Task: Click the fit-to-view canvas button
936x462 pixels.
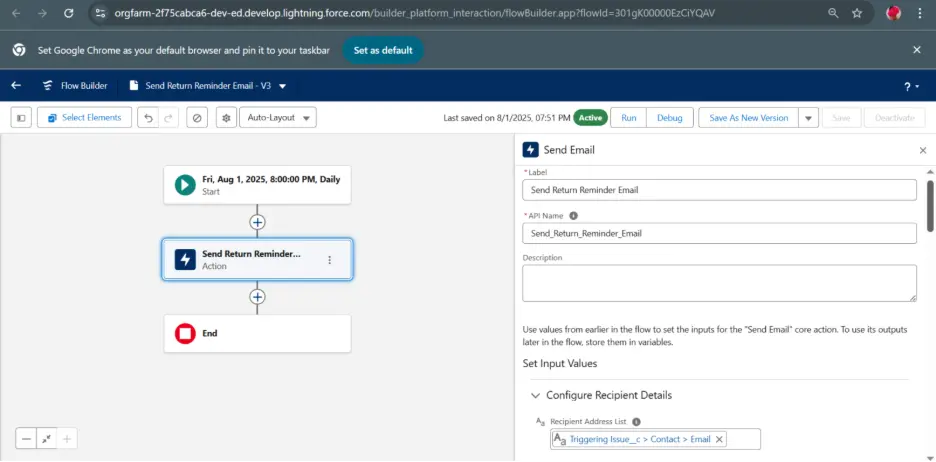Action: [47, 438]
